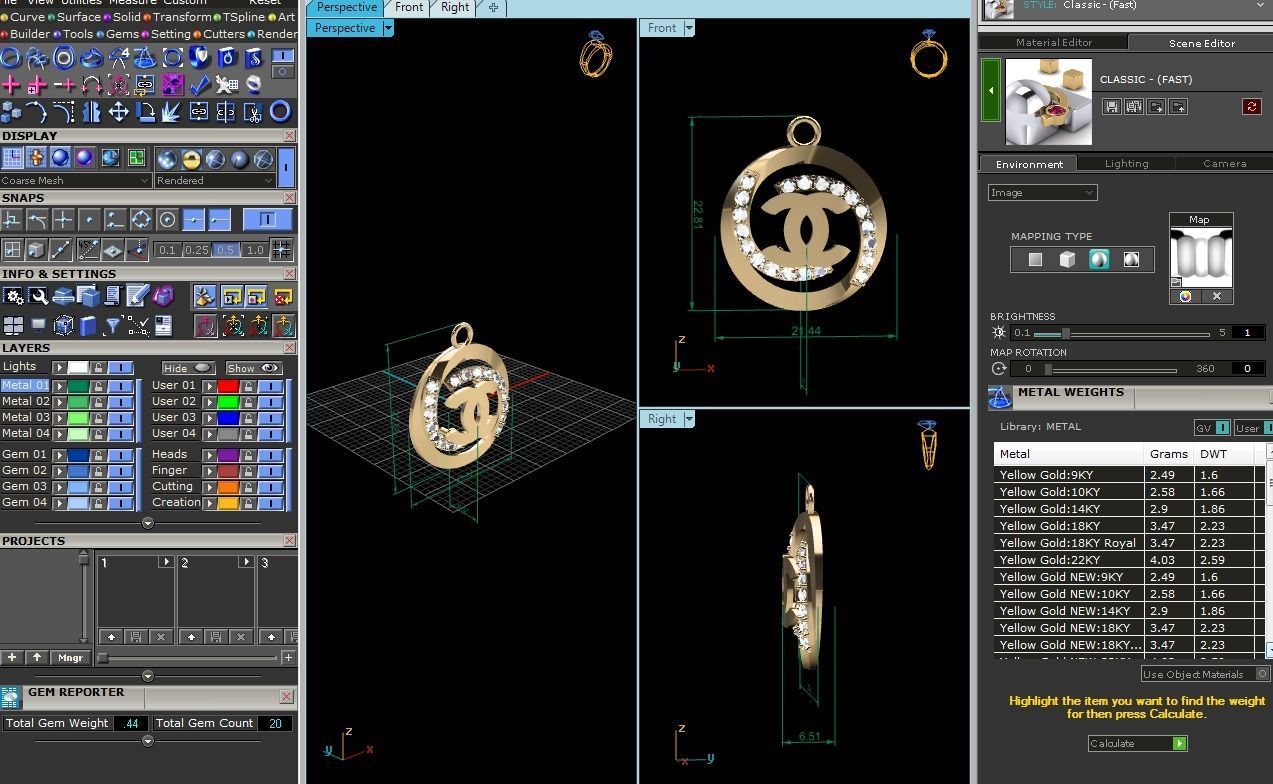Click the four-pane viewport layout icon
The height and width of the screenshot is (784, 1273).
pos(13,325)
